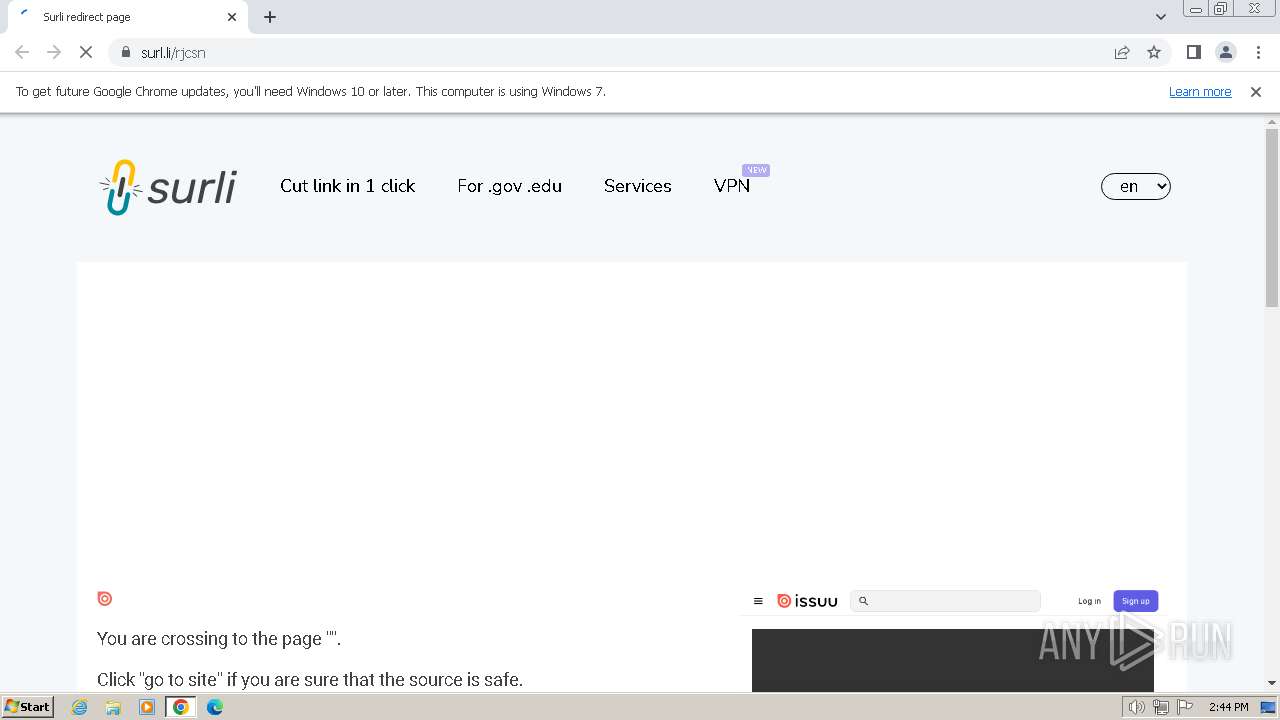Click the surli logo
The height and width of the screenshot is (720, 1280).
coord(168,187)
